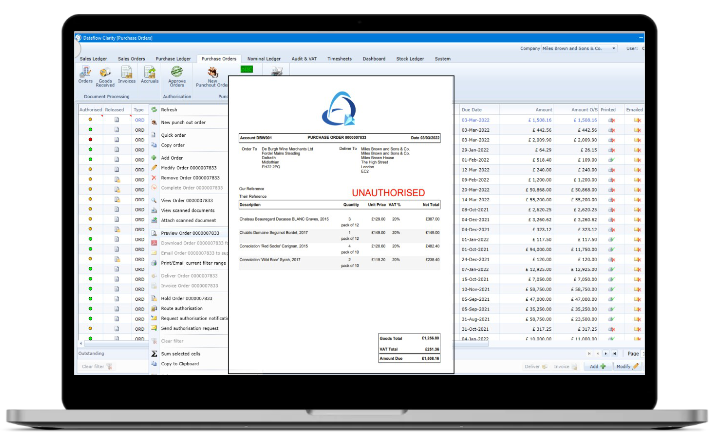This screenshot has height=443, width=715.
Task: Choose Hold Order menu entry
Action: 188,299
